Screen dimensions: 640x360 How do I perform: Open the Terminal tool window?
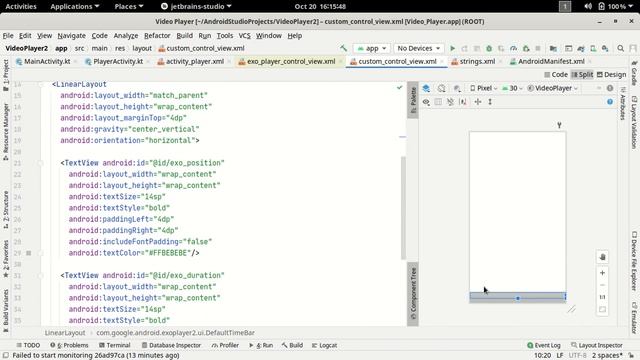pyautogui.click(x=115, y=345)
